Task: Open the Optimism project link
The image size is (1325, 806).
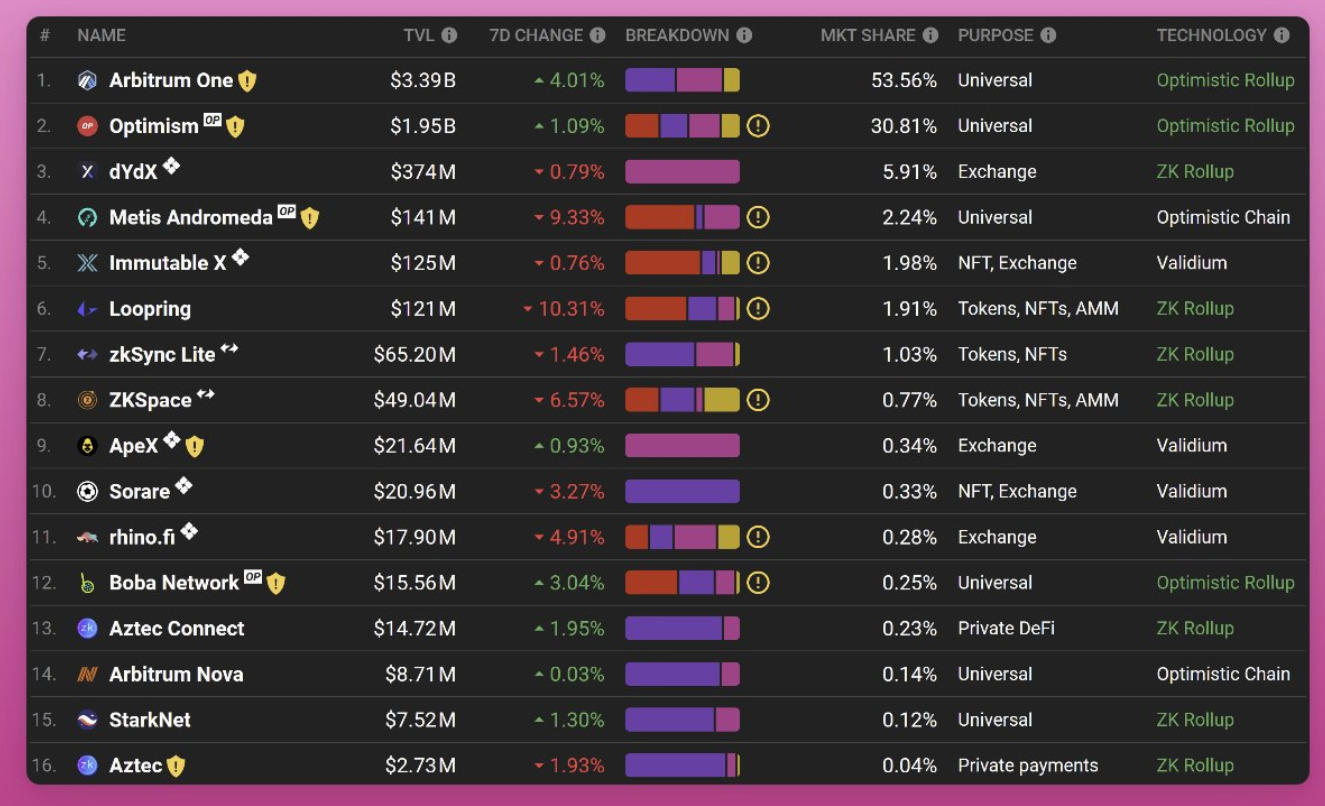Action: [x=154, y=127]
